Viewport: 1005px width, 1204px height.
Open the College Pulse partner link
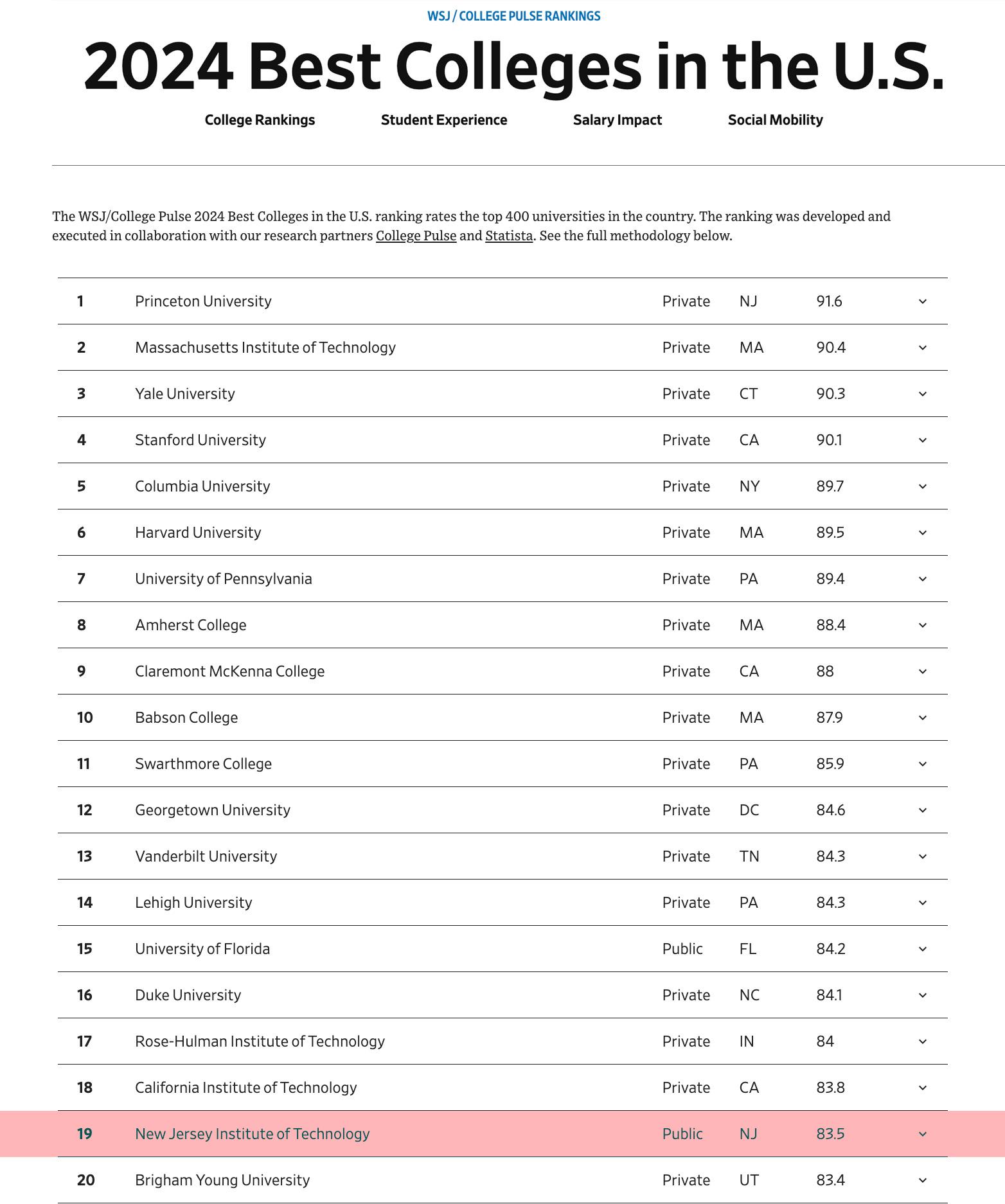pyautogui.click(x=416, y=236)
